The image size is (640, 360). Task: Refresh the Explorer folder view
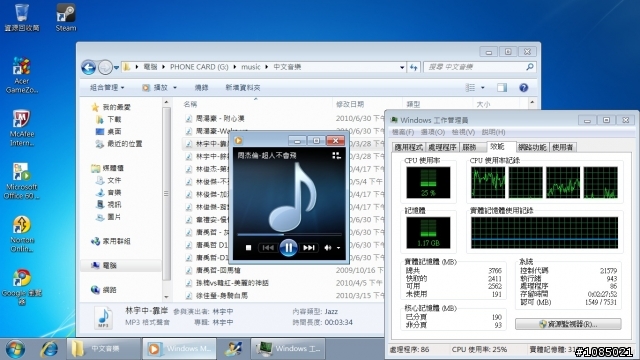tap(413, 67)
